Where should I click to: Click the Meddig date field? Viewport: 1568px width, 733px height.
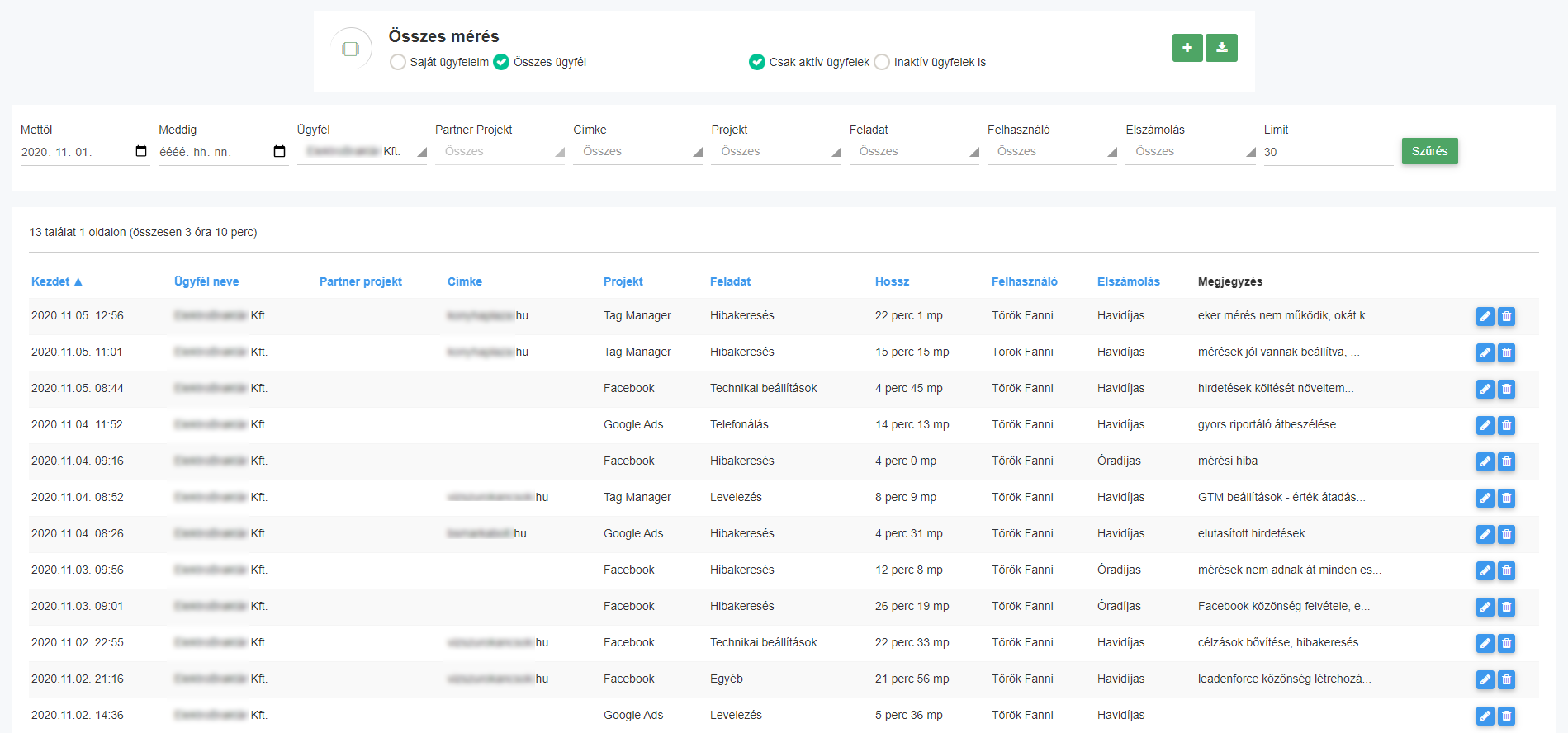223,152
